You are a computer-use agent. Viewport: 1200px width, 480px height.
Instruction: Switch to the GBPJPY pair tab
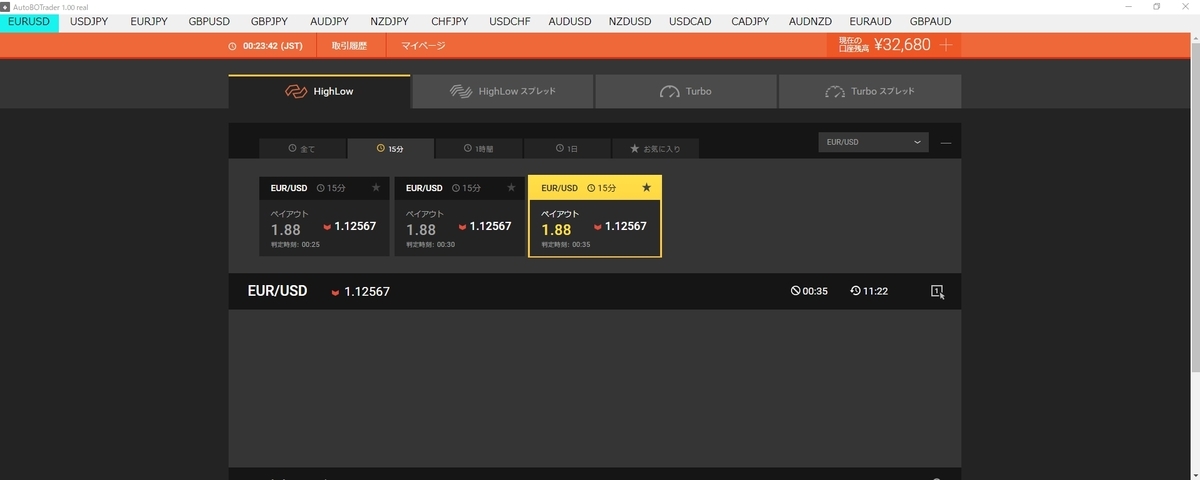[x=270, y=21]
